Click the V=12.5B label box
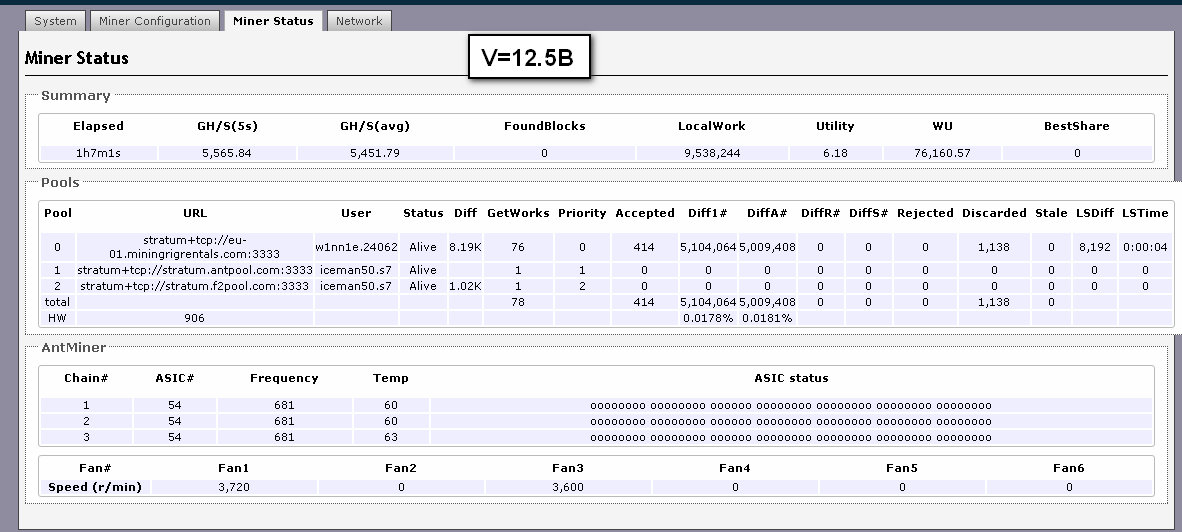Image resolution: width=1182 pixels, height=532 pixels. tap(528, 58)
